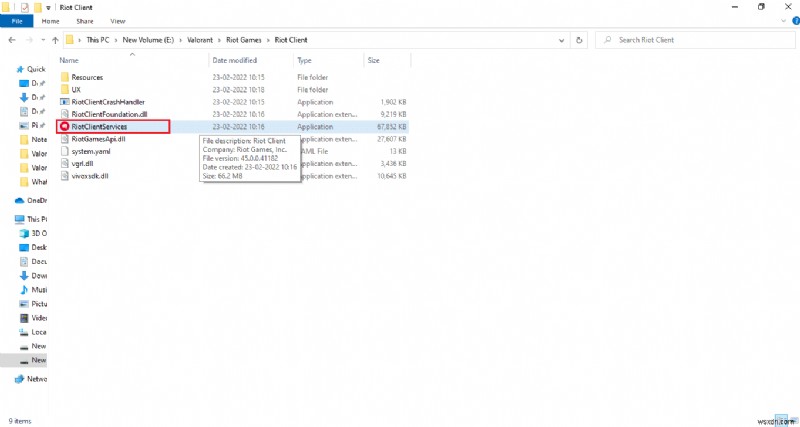Click Riot Games breadcrumb segment

tap(243, 40)
